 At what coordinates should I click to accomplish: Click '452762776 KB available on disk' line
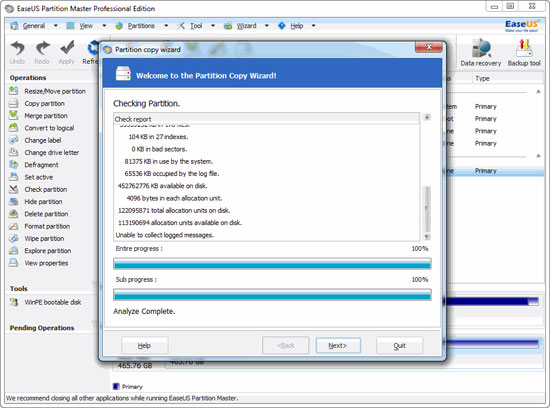[162, 186]
